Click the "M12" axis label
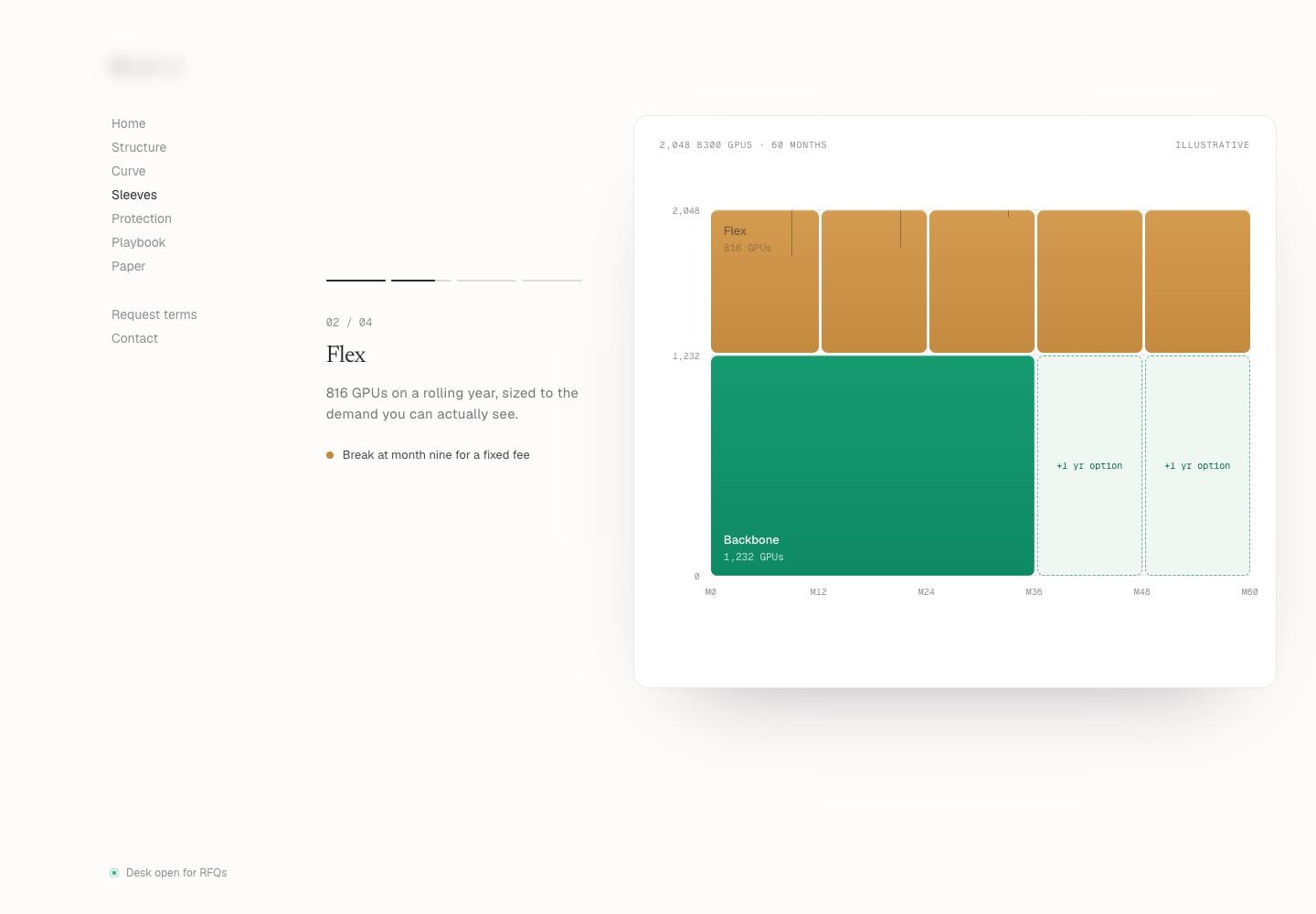 [819, 592]
